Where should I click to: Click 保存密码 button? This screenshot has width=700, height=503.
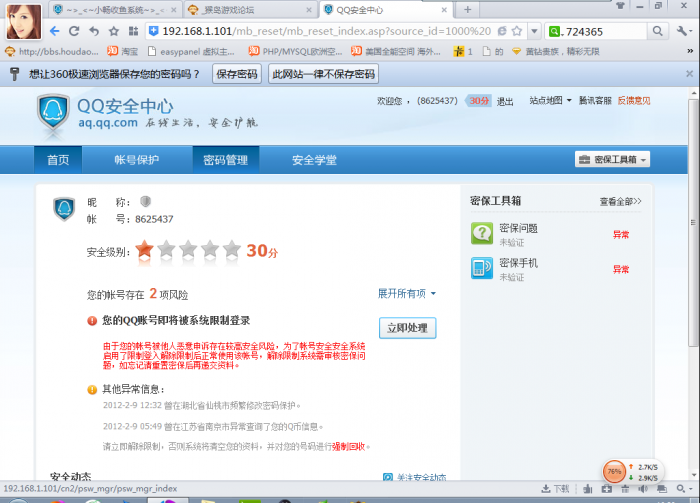pyautogui.click(x=237, y=74)
